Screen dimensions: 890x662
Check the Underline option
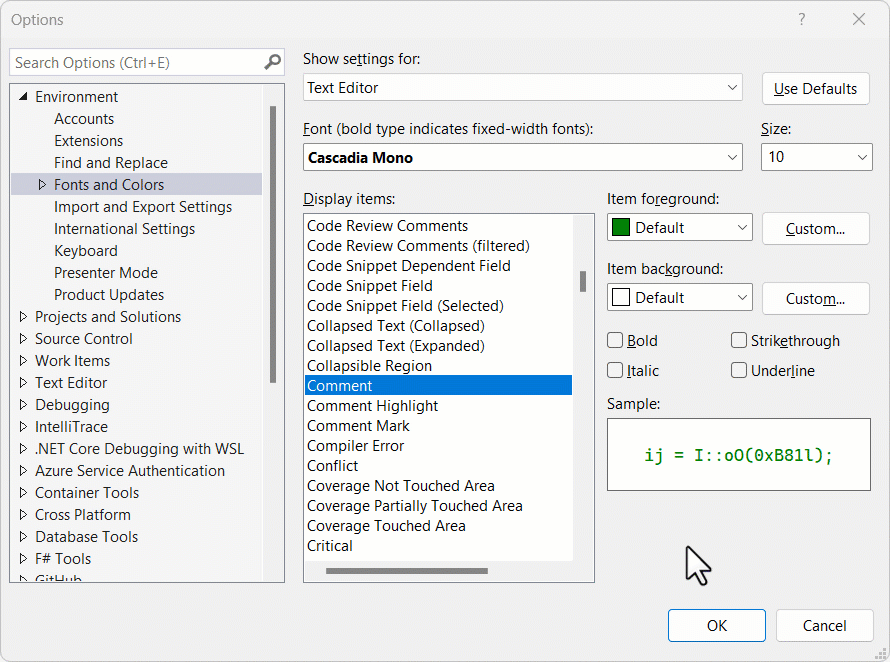[x=738, y=371]
